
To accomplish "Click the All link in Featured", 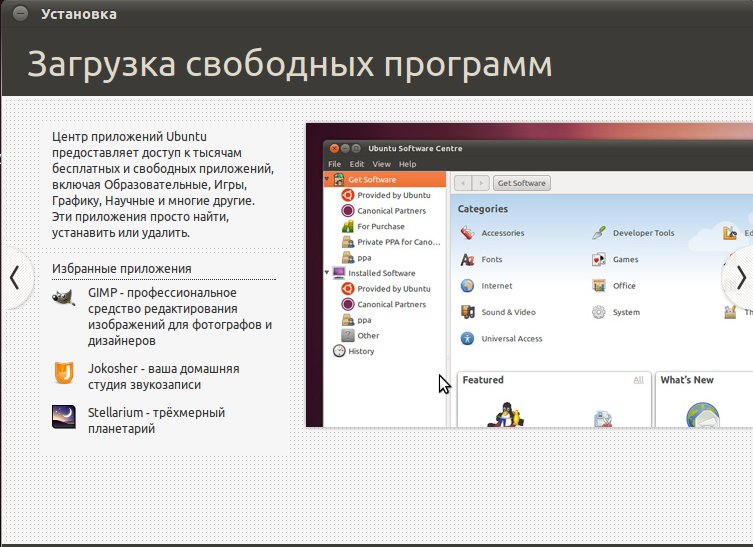I will [x=638, y=380].
